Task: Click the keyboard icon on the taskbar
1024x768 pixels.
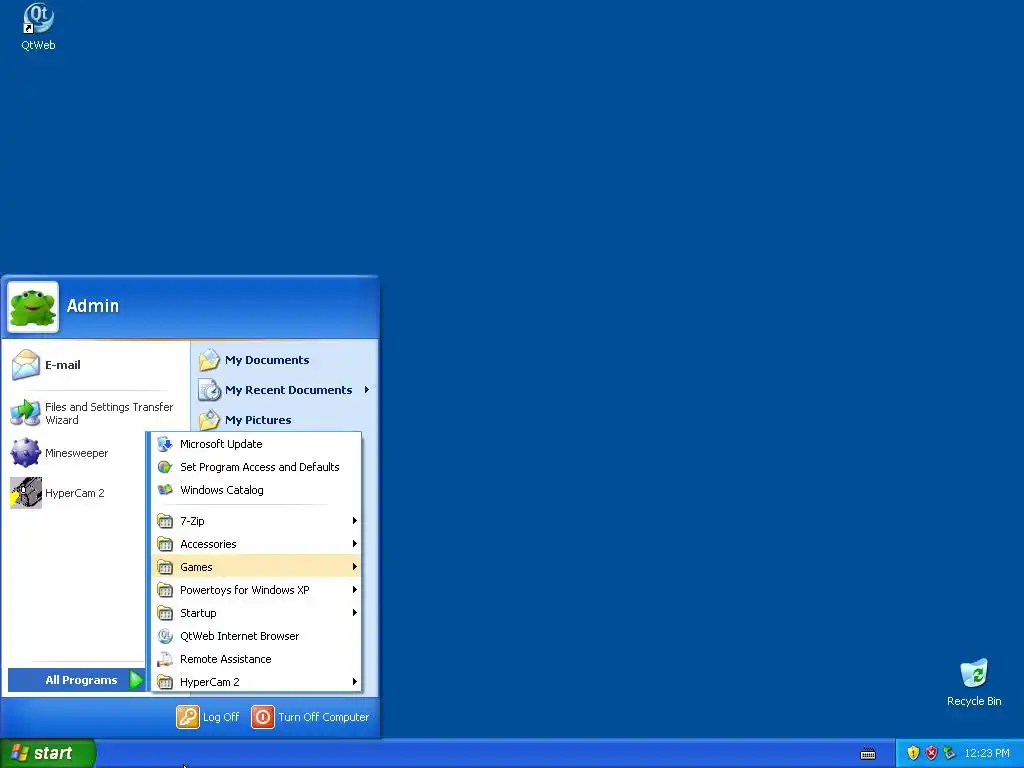Action: tap(868, 754)
